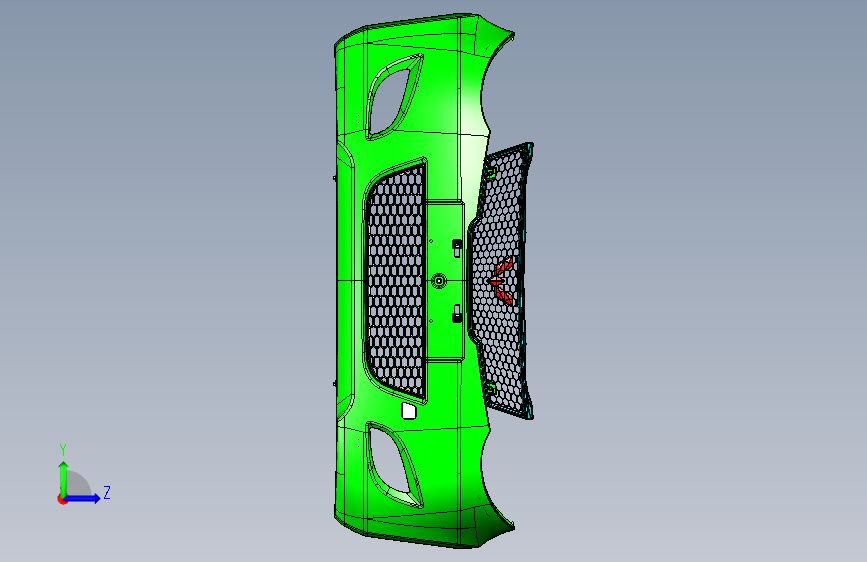Pick the lower green clip on the detached grille
The height and width of the screenshot is (562, 867).
(490, 389)
